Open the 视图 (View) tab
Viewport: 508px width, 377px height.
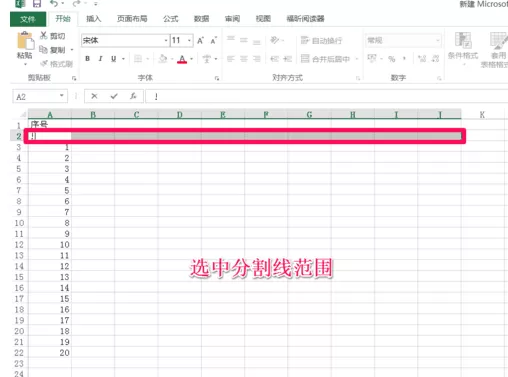pyautogui.click(x=263, y=19)
